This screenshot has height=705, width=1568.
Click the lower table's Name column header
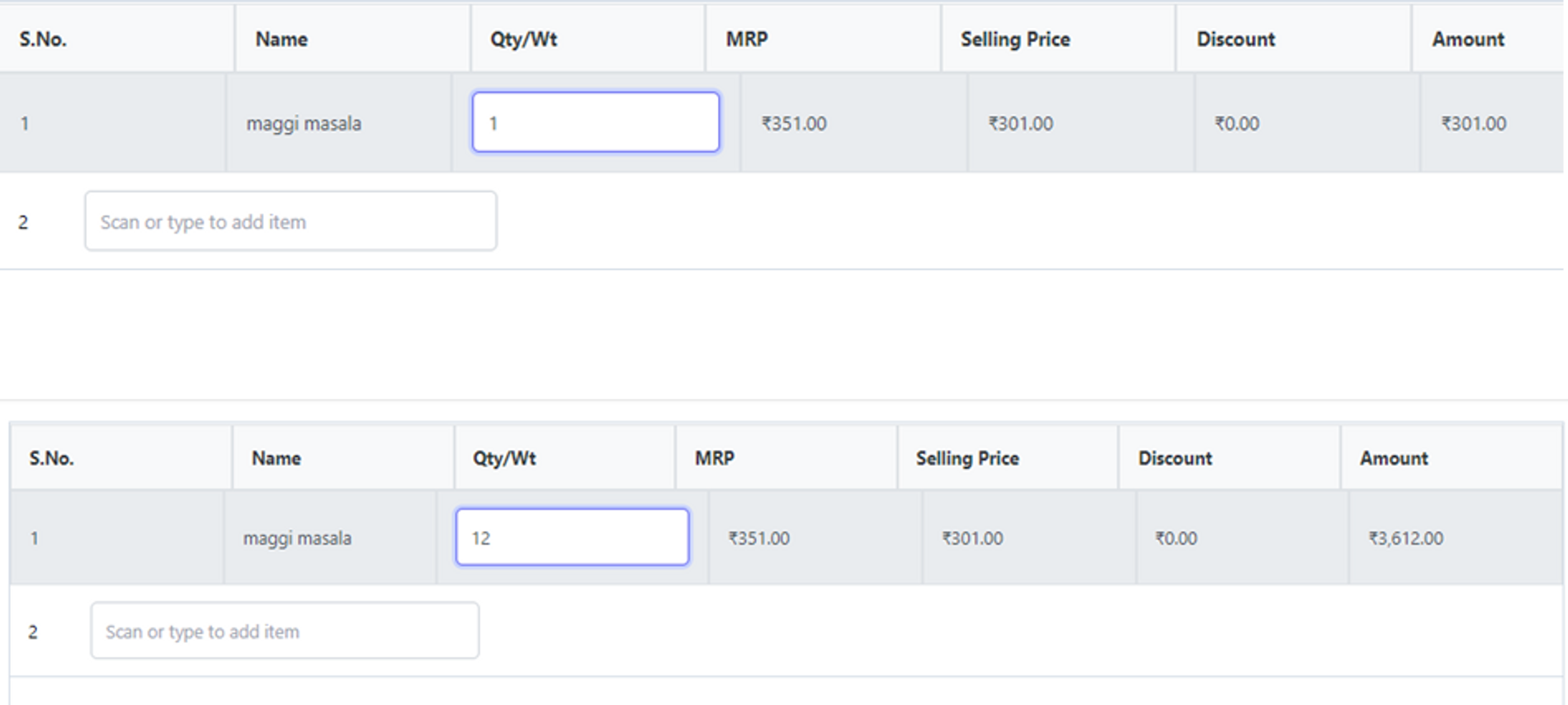[x=276, y=458]
